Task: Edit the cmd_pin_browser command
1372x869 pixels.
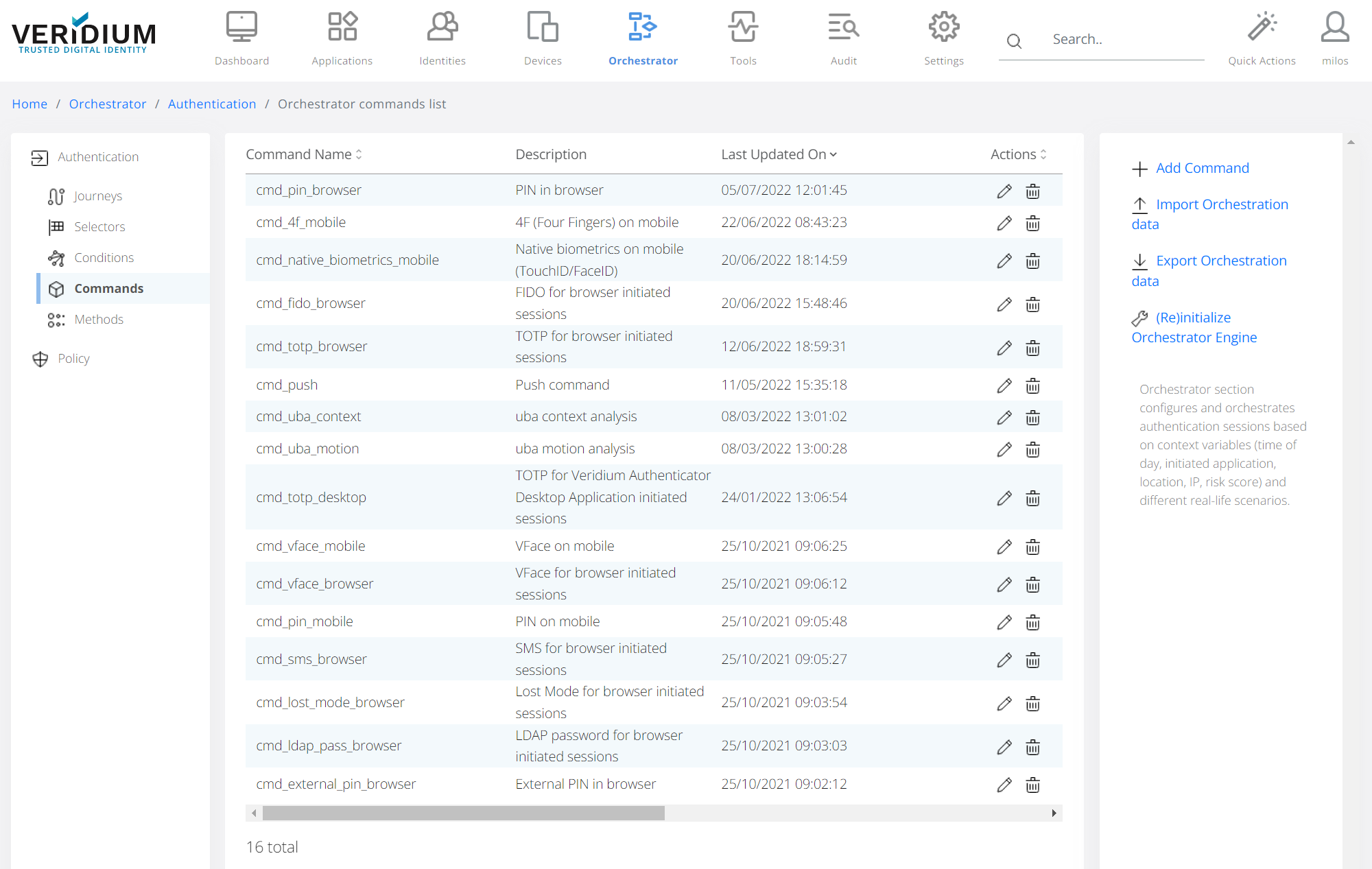Action: tap(1004, 191)
